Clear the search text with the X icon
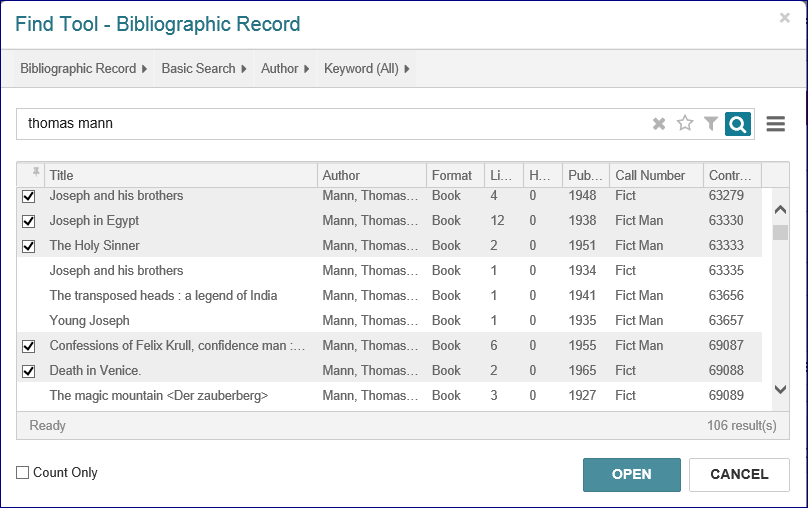Viewport: 808px width, 508px height. pyautogui.click(x=659, y=124)
